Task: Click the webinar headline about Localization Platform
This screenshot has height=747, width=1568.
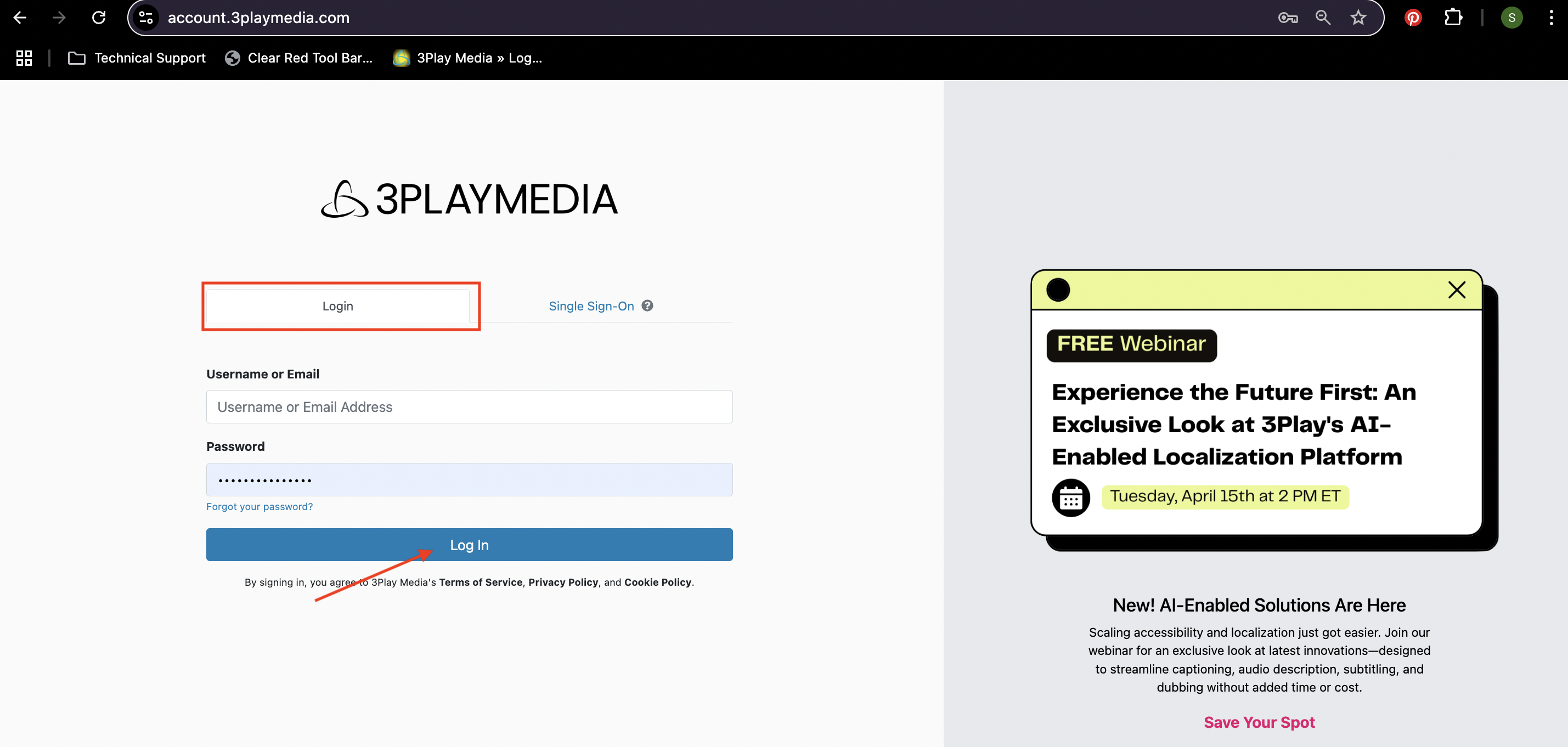Action: [1234, 424]
